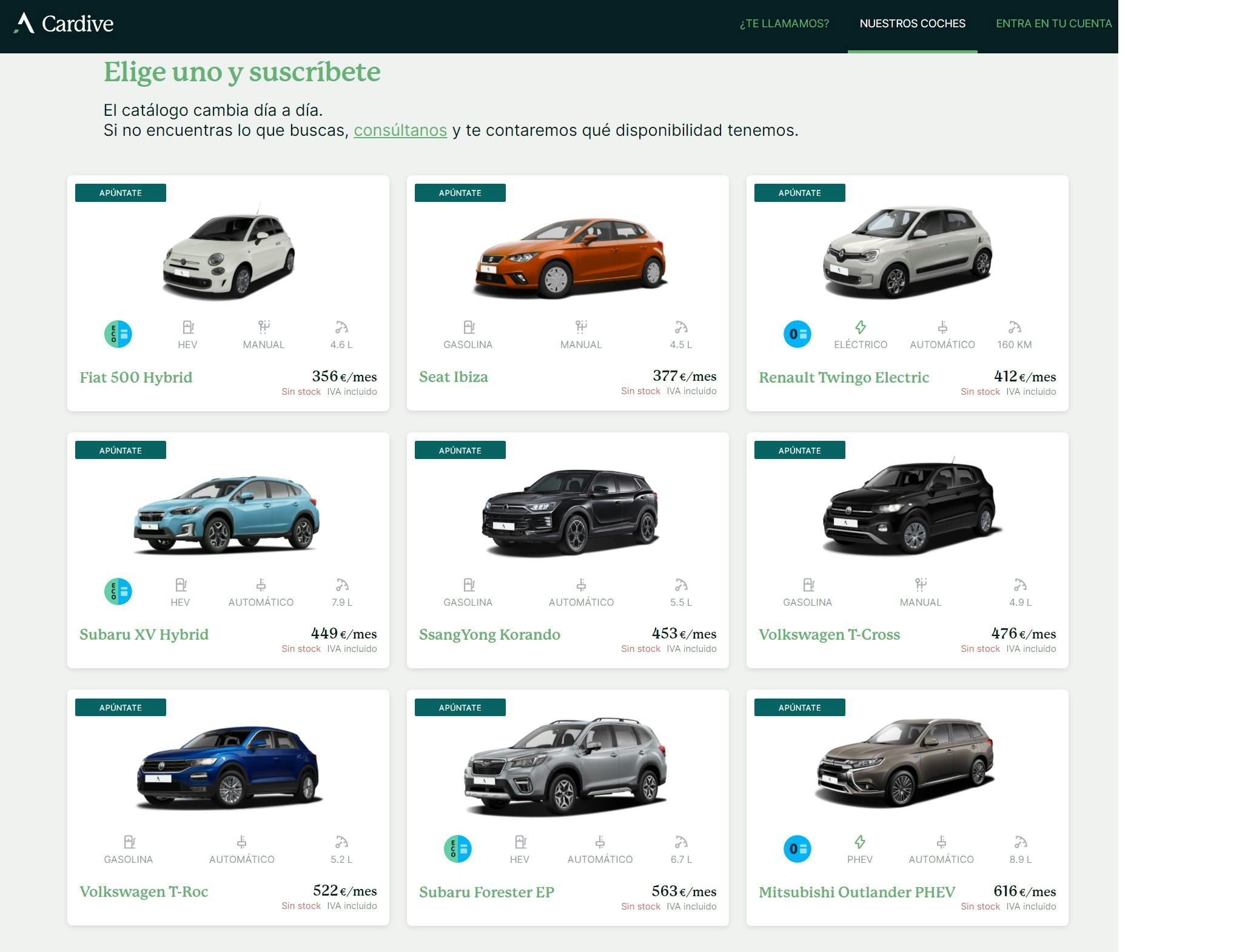The width and height of the screenshot is (1242, 952).
Task: Click the light blue Subaru XV car image
Action: coord(226,514)
